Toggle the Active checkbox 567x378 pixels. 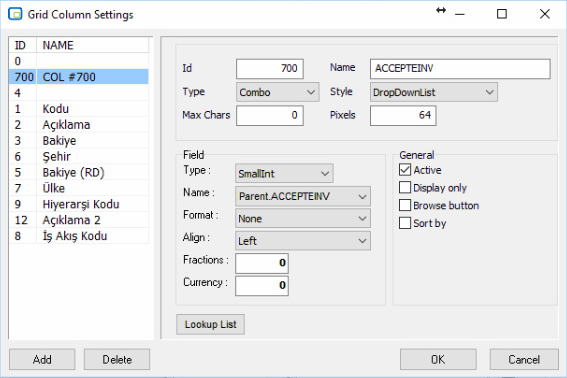click(x=405, y=170)
